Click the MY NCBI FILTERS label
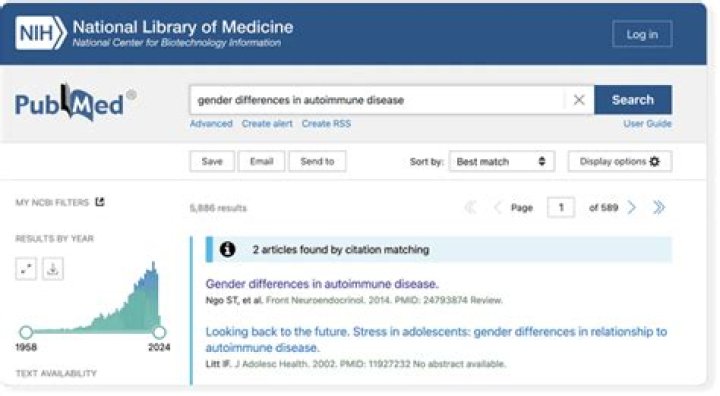720x396 pixels. (x=52, y=203)
